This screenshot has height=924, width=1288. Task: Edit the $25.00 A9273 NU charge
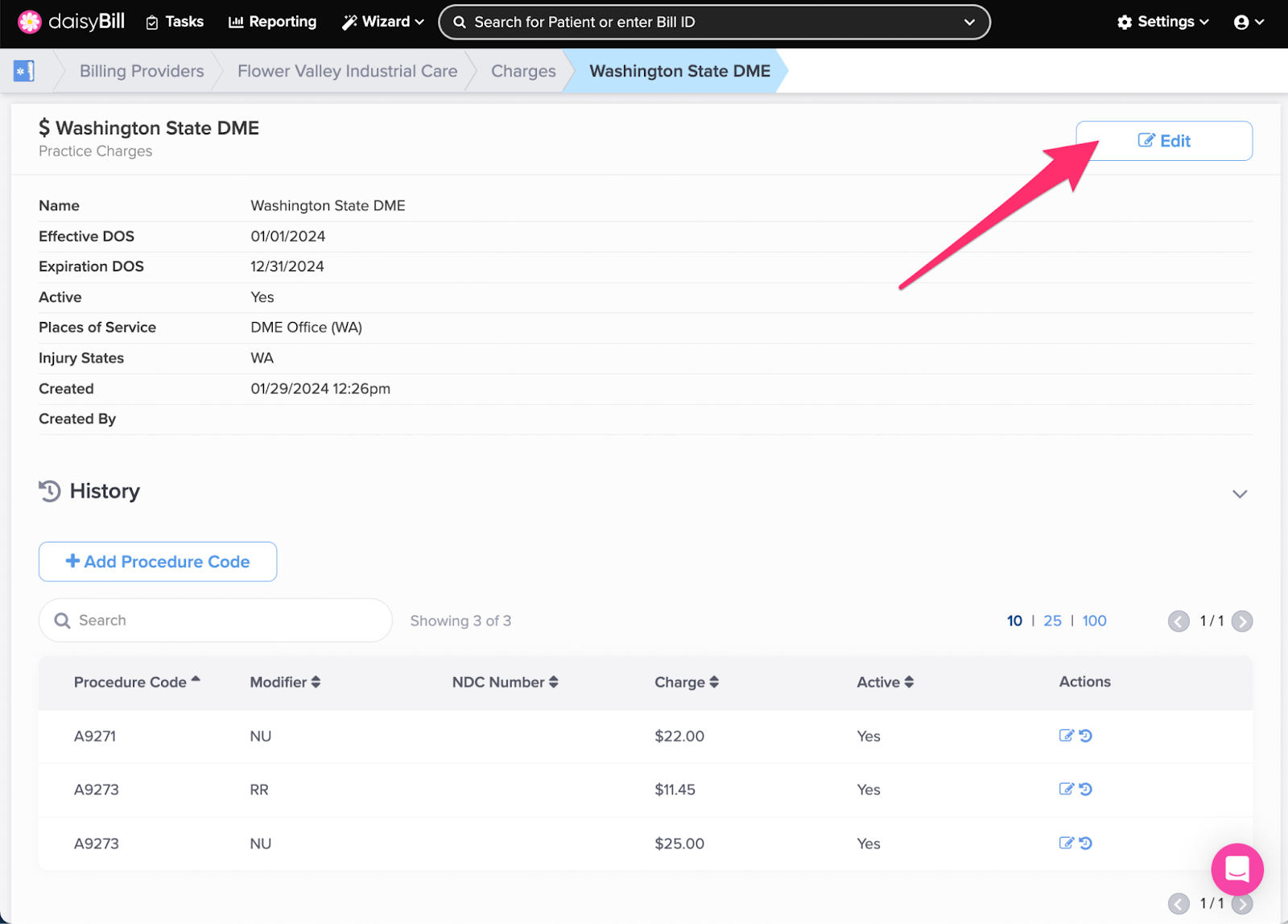coord(1066,844)
